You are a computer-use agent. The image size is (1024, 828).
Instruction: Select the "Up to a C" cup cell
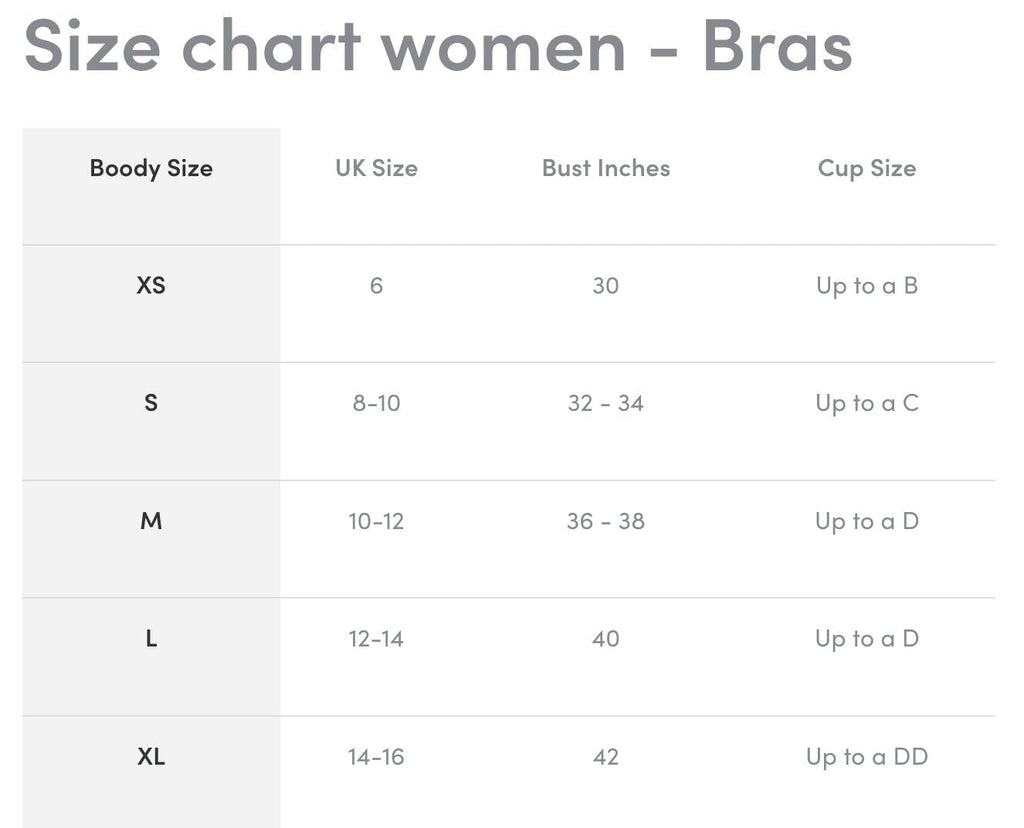pos(867,404)
